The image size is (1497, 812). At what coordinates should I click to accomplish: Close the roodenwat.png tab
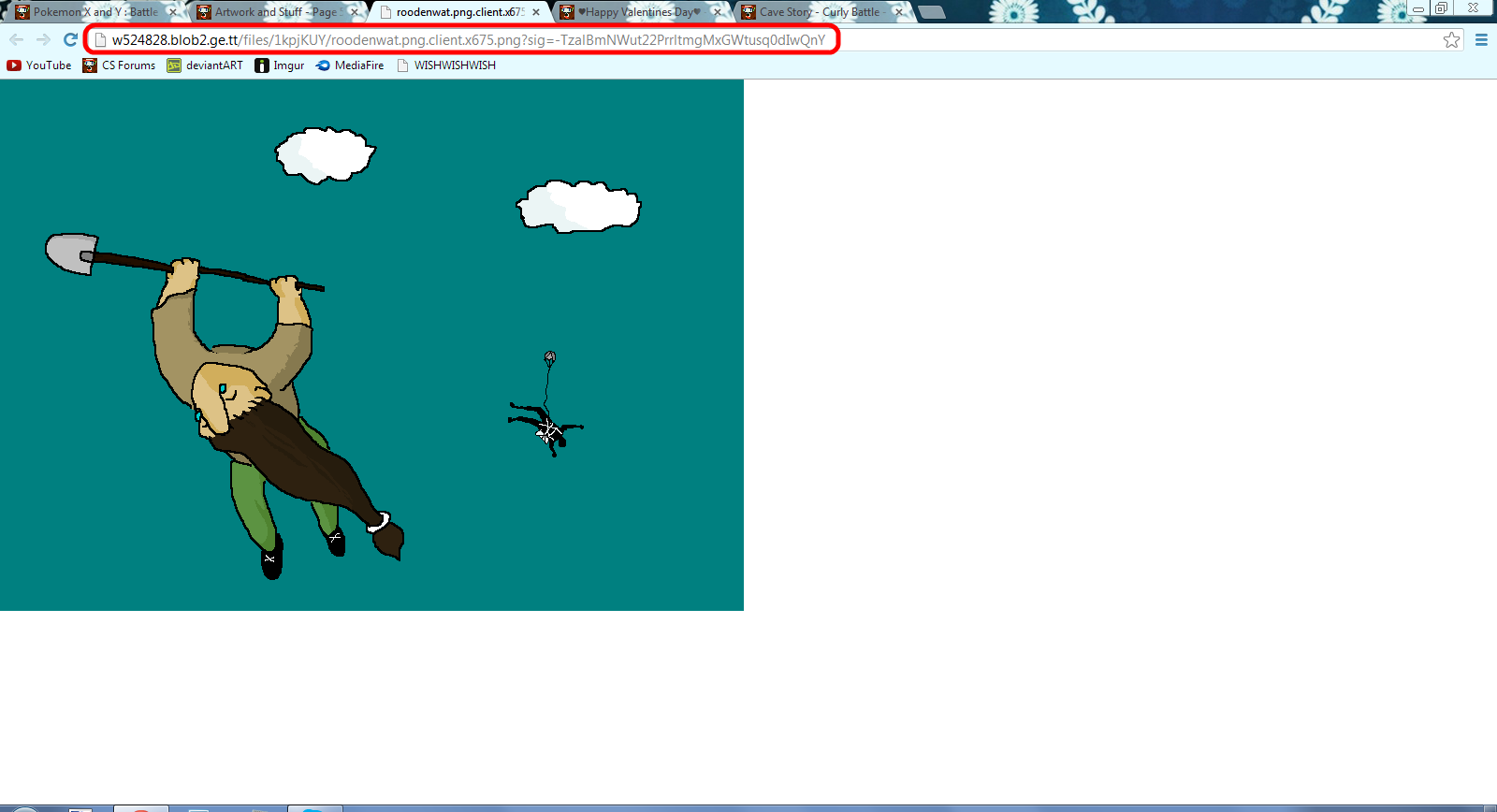[x=536, y=12]
